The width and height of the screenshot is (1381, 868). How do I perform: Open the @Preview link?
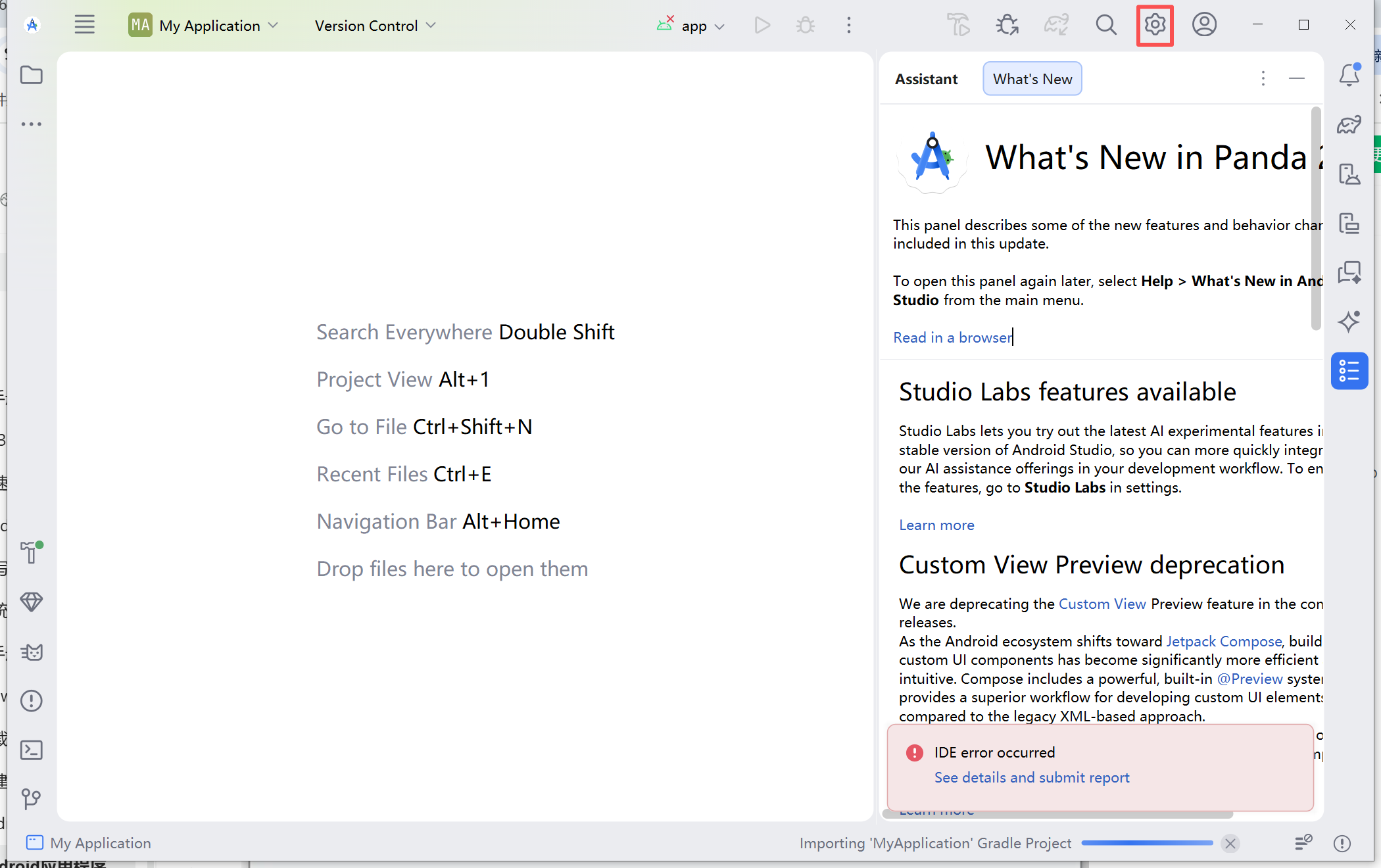click(1249, 679)
